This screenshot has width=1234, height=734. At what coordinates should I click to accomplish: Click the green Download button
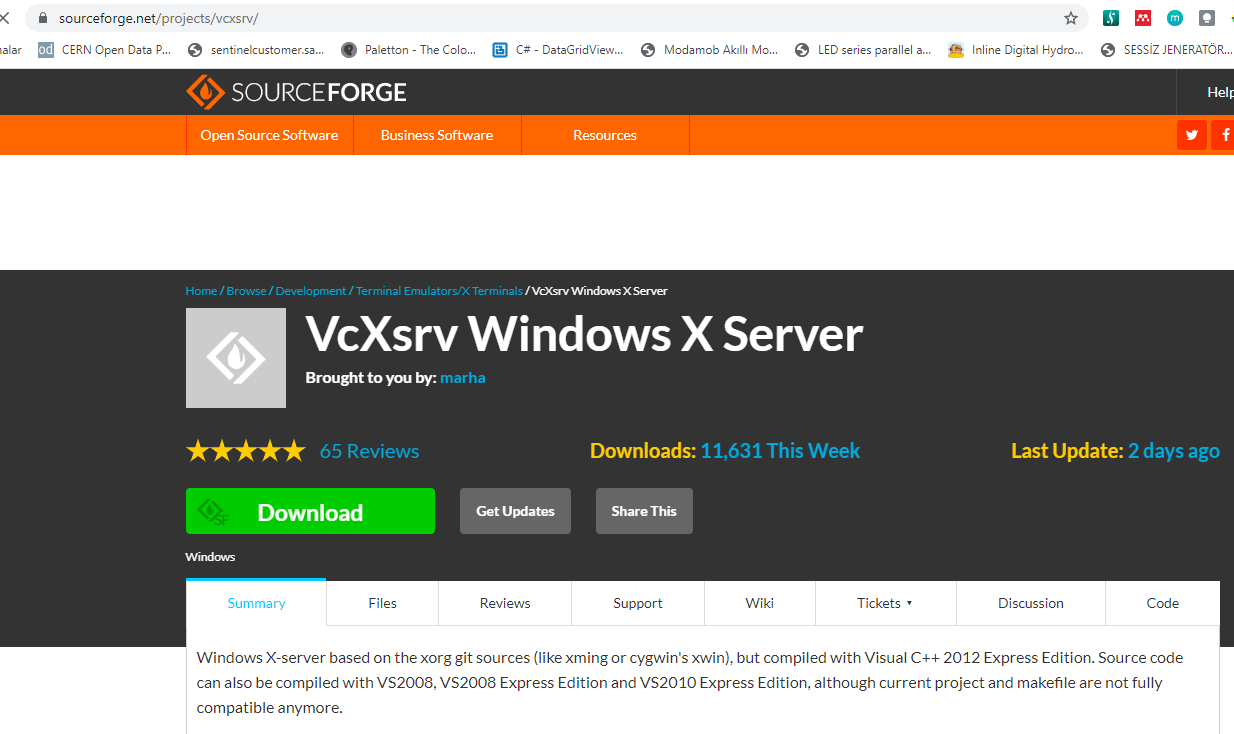pyautogui.click(x=310, y=511)
